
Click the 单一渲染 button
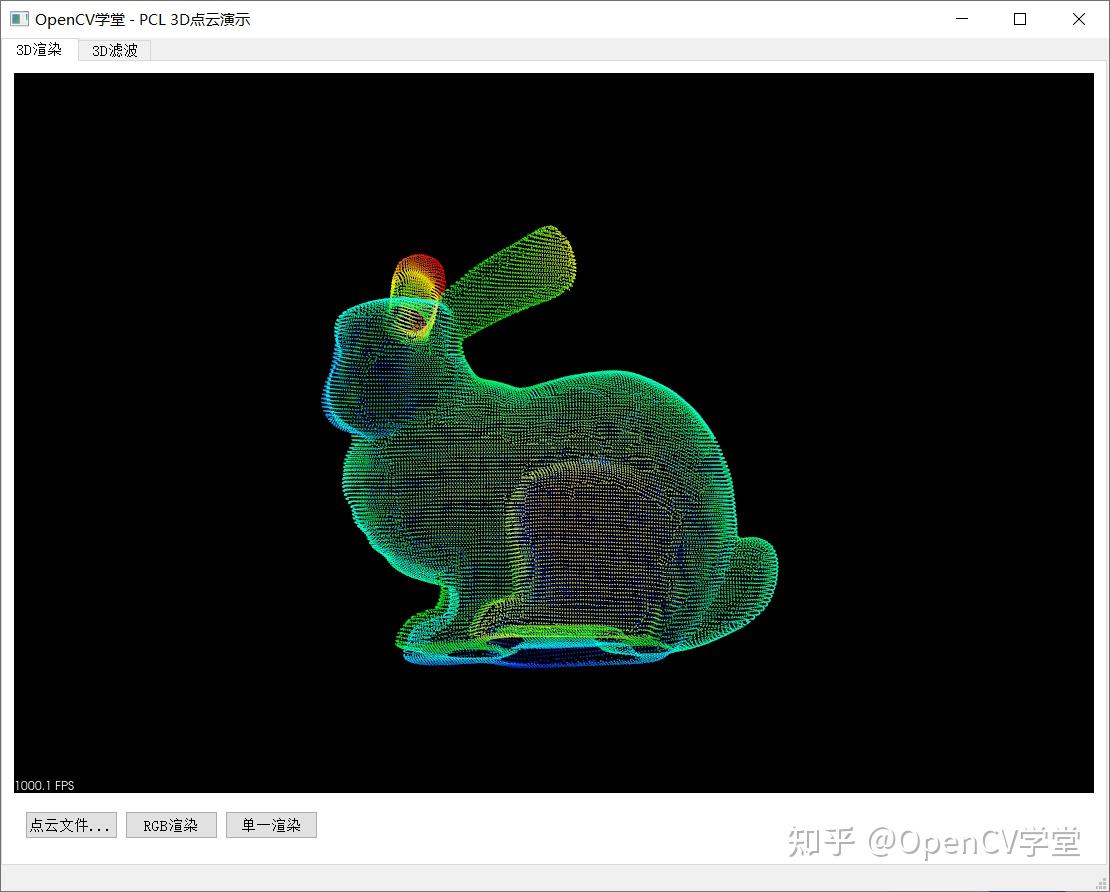tap(271, 824)
